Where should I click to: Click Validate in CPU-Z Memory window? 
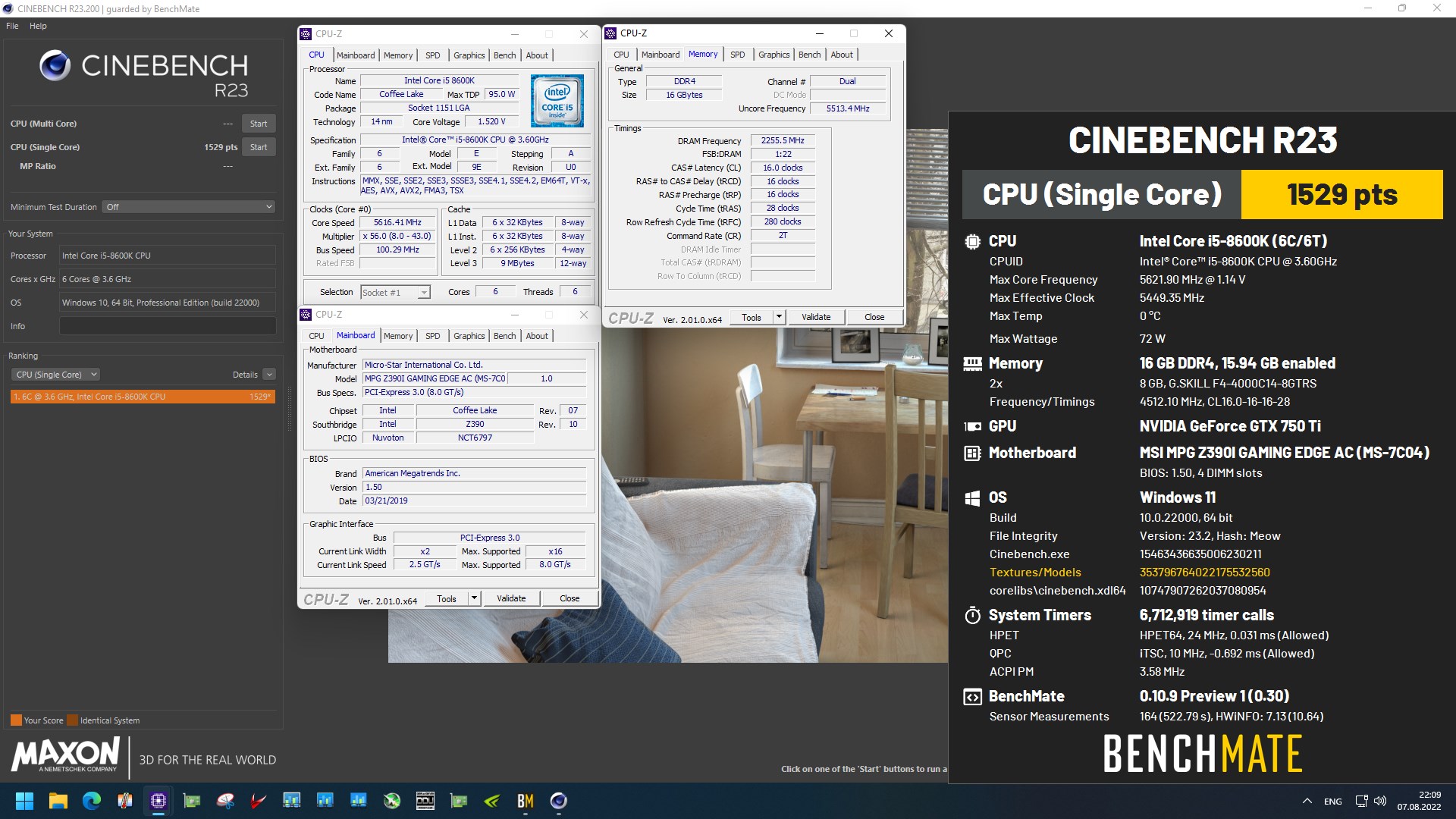[816, 317]
